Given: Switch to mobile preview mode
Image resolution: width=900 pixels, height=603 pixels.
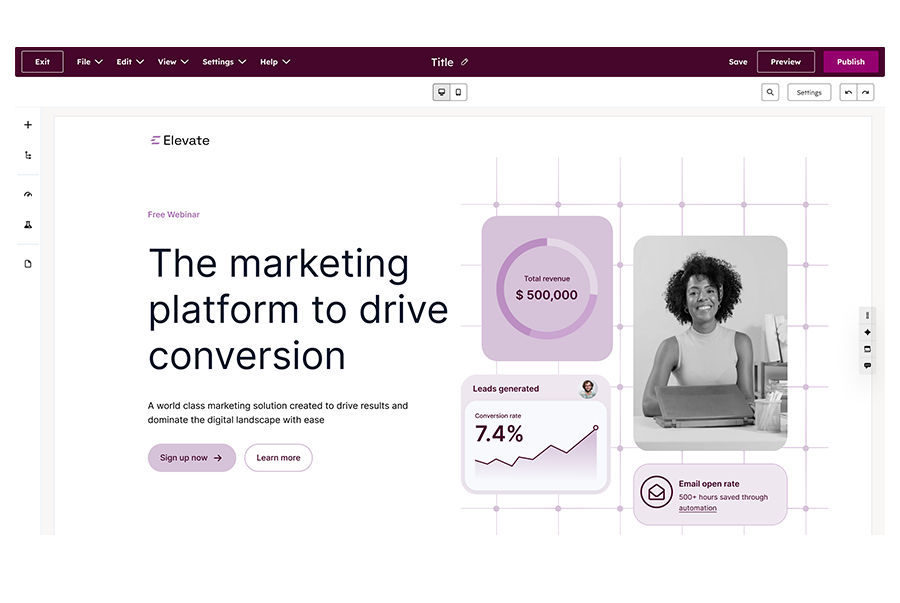Looking at the screenshot, I should point(458,92).
